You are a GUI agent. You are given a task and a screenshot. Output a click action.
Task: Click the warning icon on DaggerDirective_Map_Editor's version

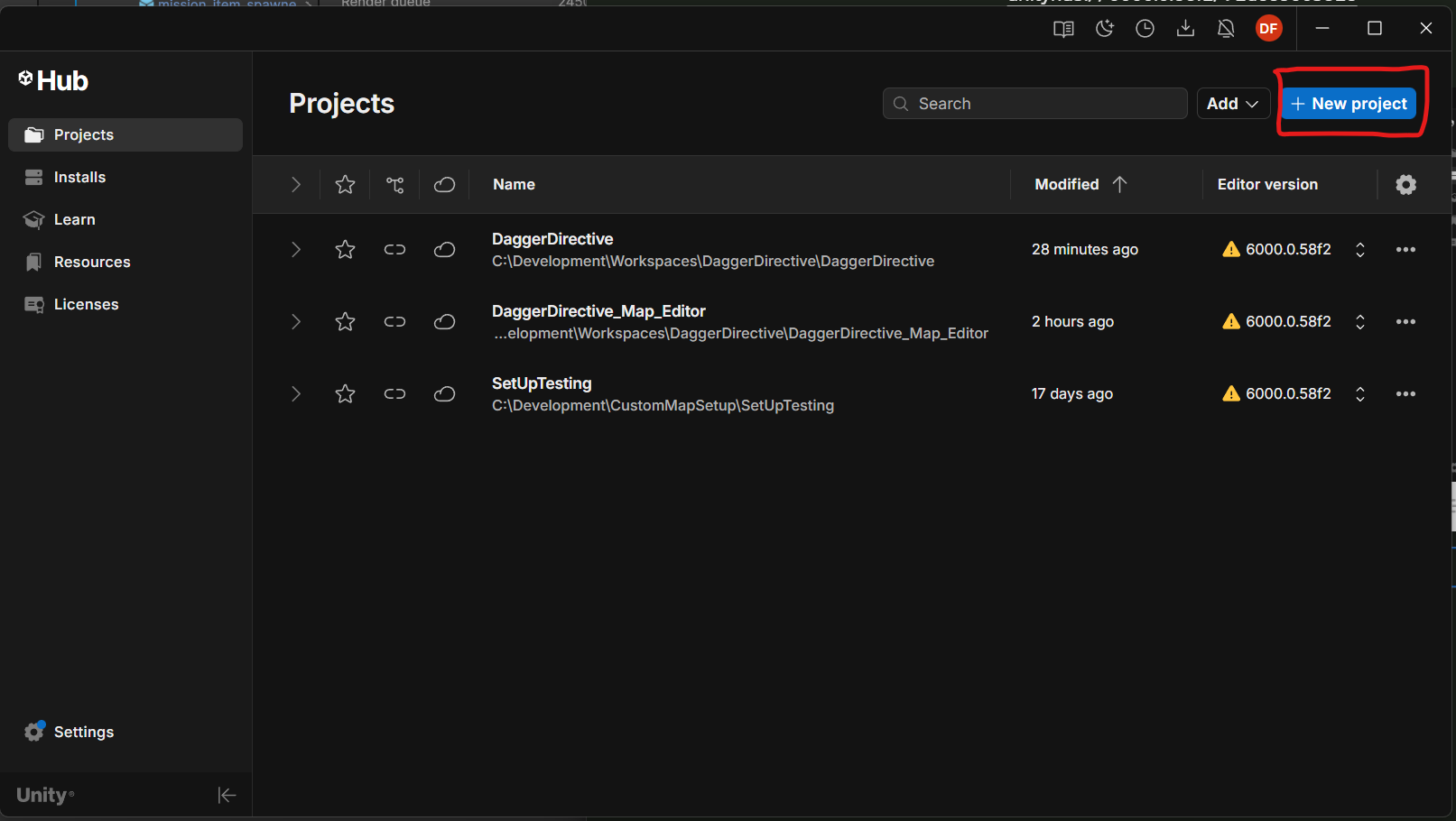[x=1231, y=321]
